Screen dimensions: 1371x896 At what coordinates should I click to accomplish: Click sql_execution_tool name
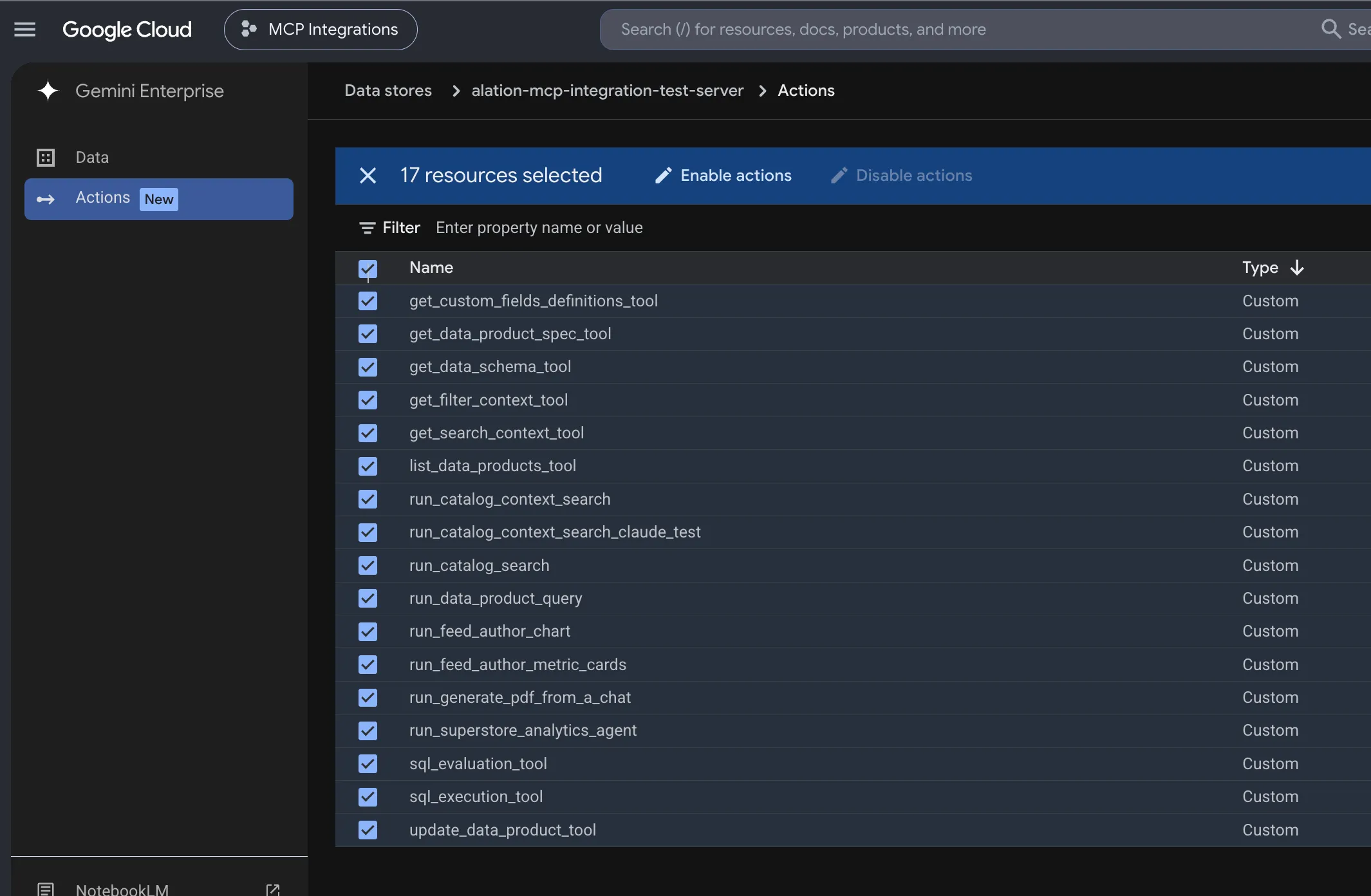[476, 797]
